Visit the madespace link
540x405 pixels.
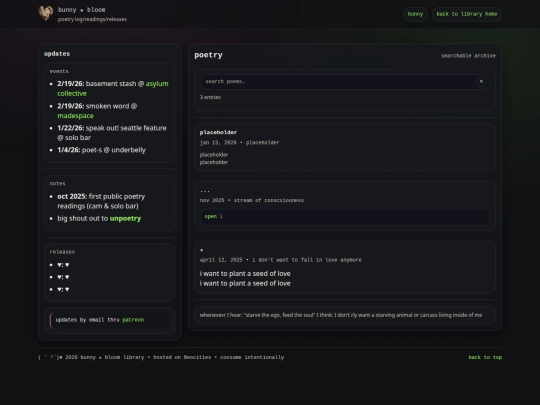click(75, 116)
